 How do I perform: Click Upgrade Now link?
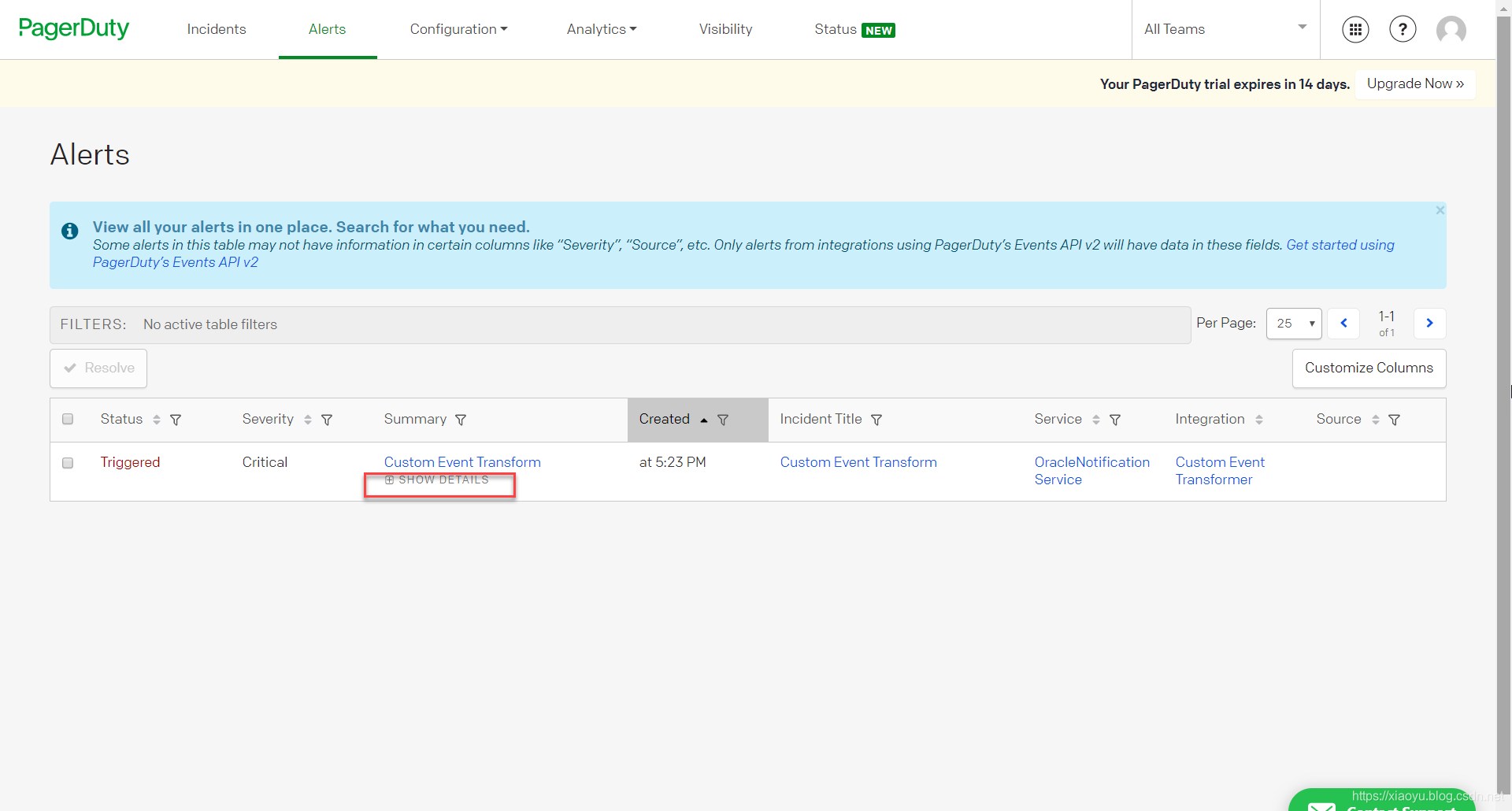(1415, 83)
